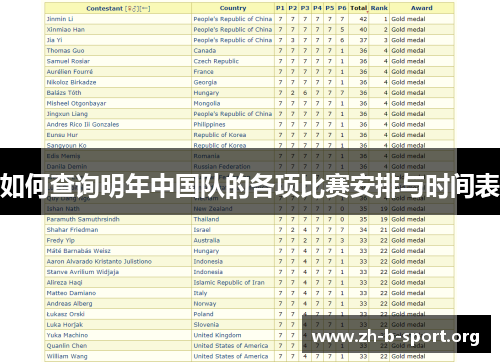
Task: Open contestant Fredy Yip
Action: [61, 240]
